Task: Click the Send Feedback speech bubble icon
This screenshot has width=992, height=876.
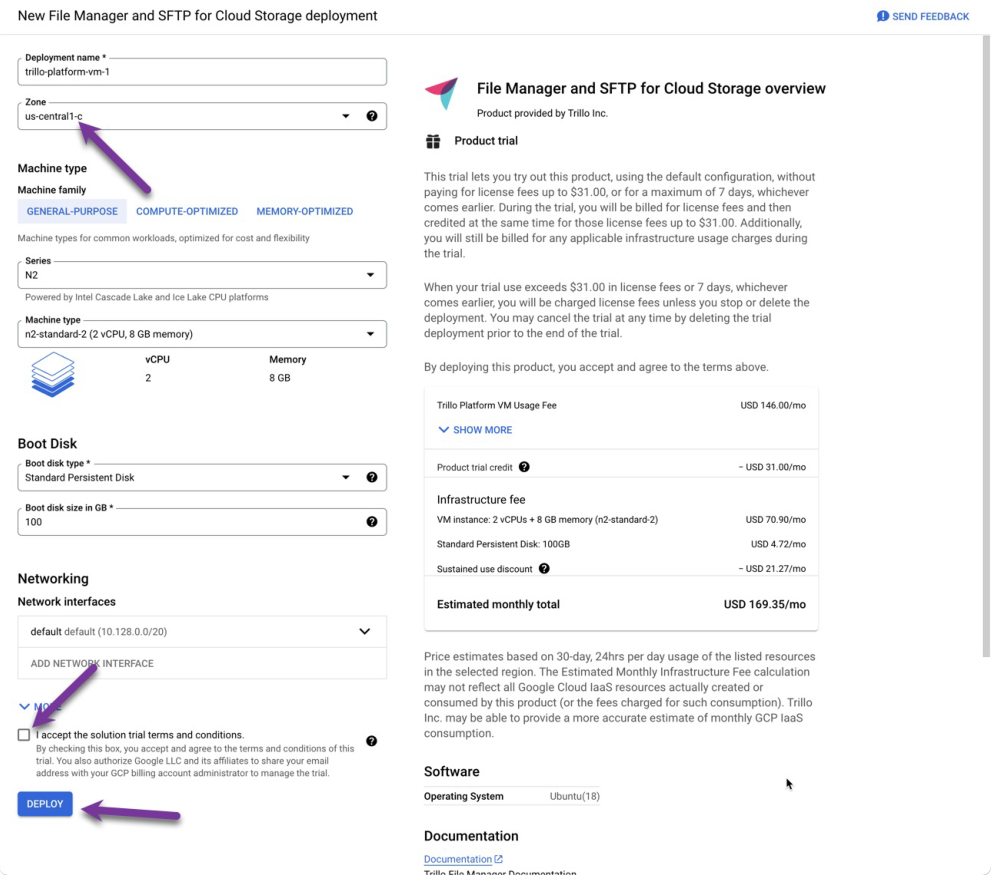Action: (883, 16)
